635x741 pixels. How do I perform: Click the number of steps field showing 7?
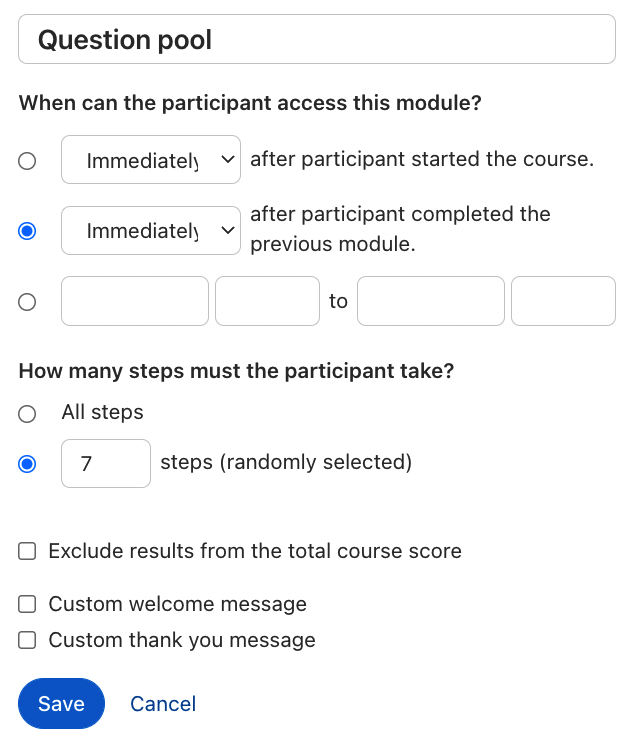click(x=106, y=463)
